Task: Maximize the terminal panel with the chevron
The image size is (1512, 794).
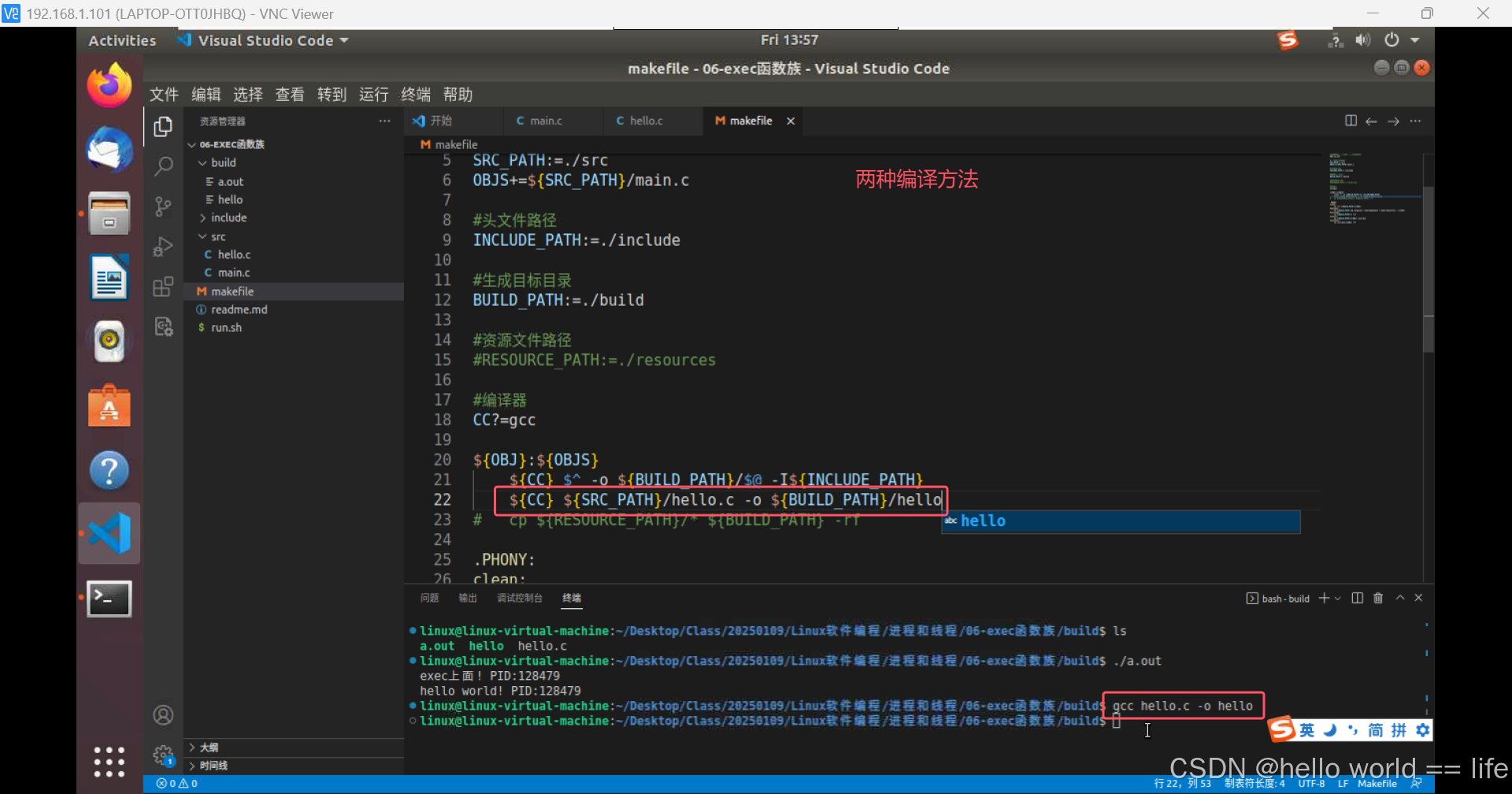Action: pos(1400,598)
